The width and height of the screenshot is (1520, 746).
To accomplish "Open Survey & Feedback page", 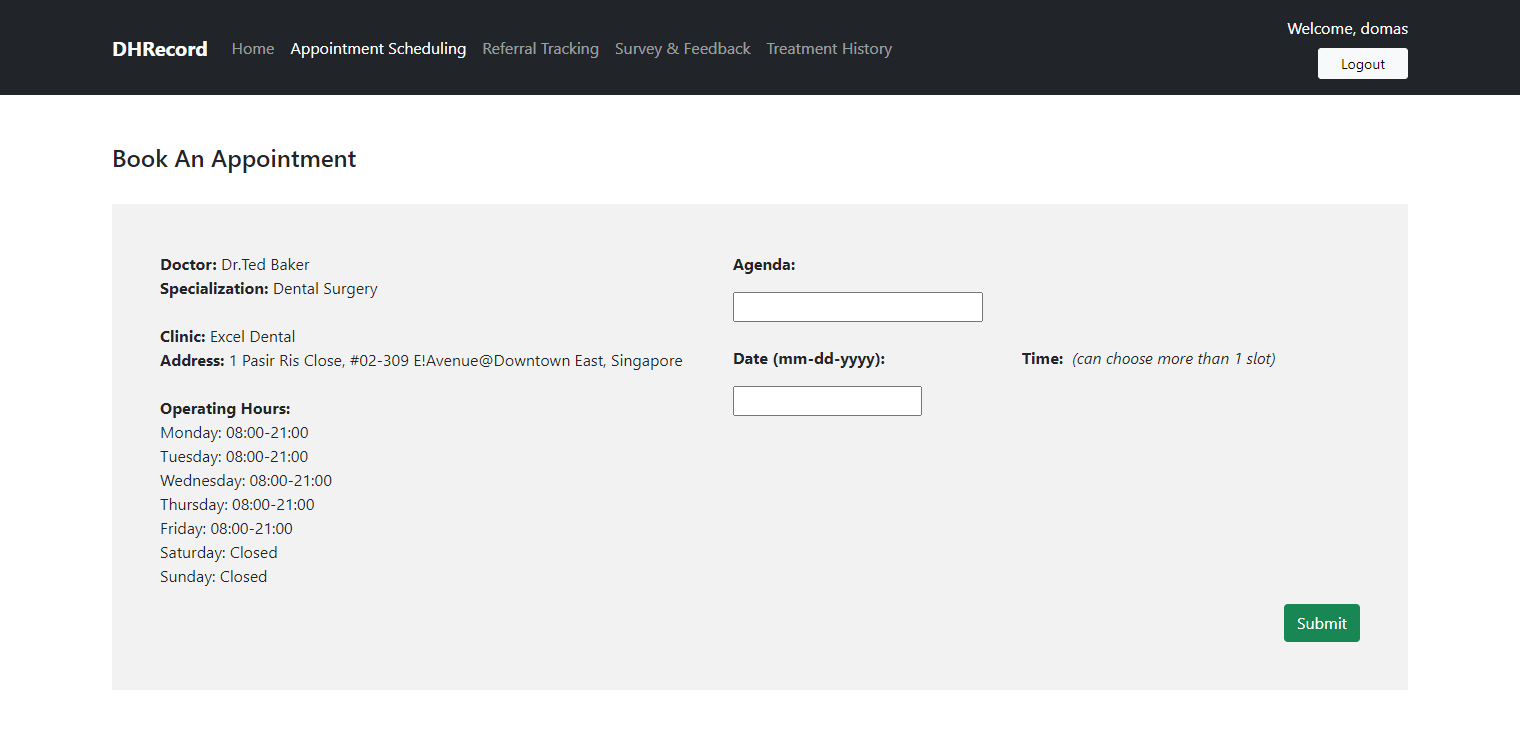I will [682, 48].
